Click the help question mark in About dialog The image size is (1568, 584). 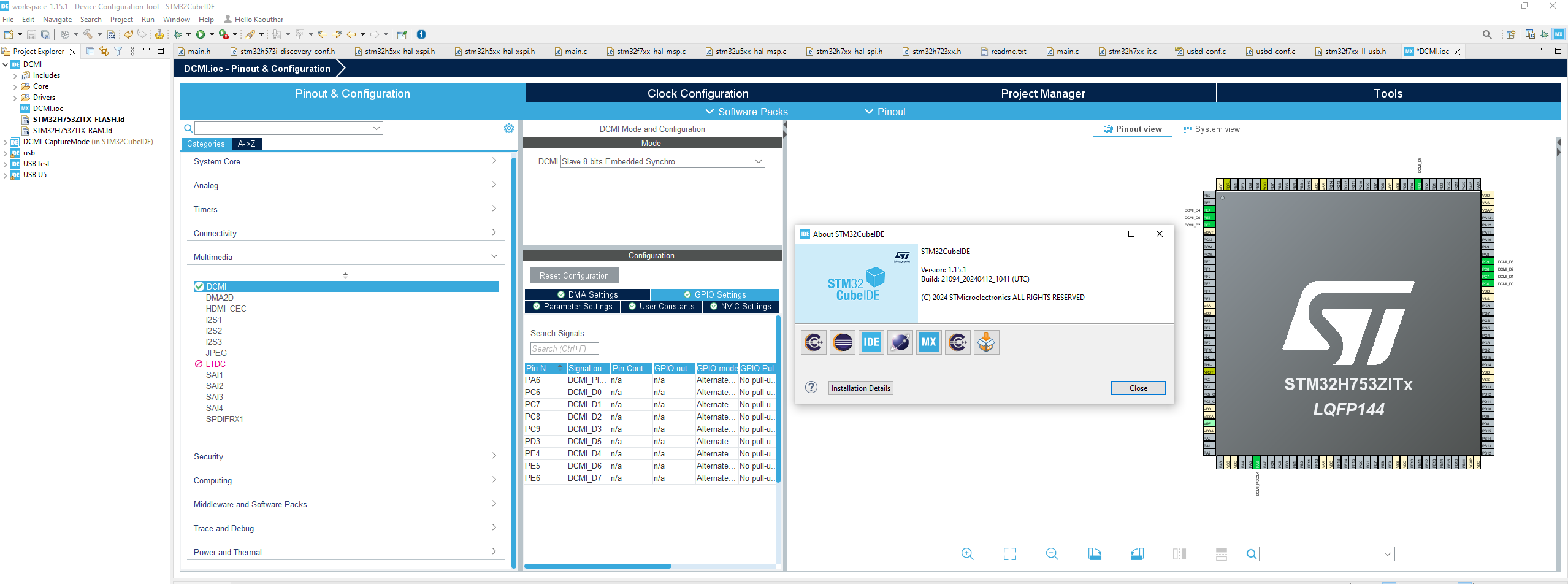click(811, 387)
